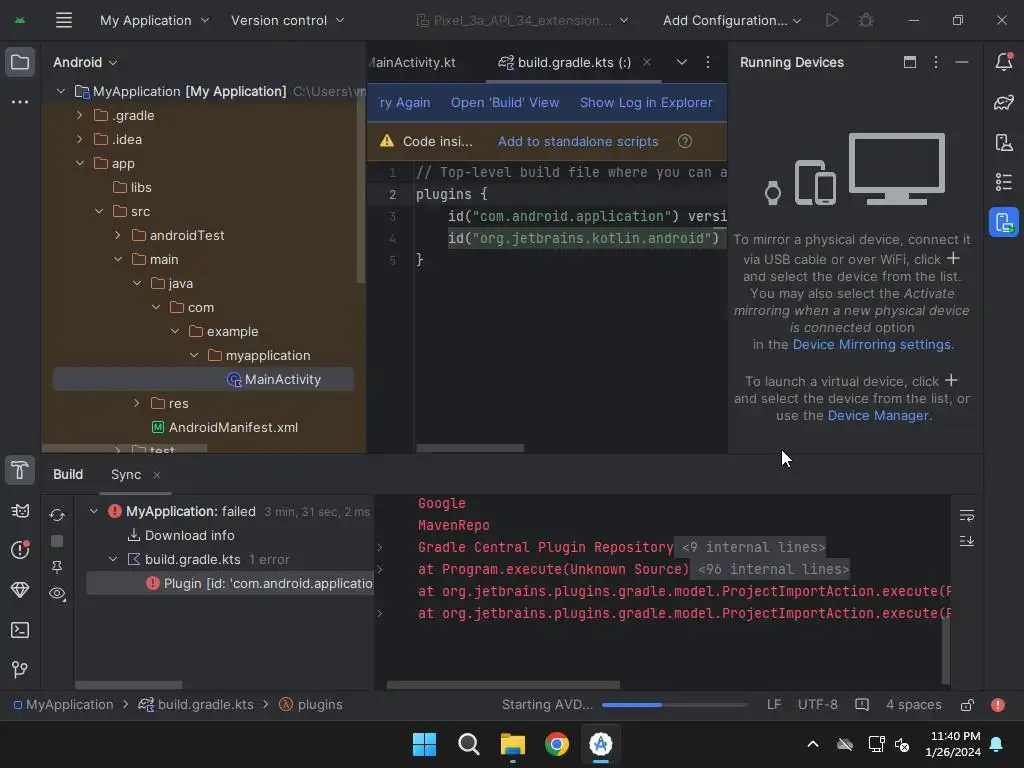The width and height of the screenshot is (1024, 768).
Task: Close the Sync tab
Action: 157,475
